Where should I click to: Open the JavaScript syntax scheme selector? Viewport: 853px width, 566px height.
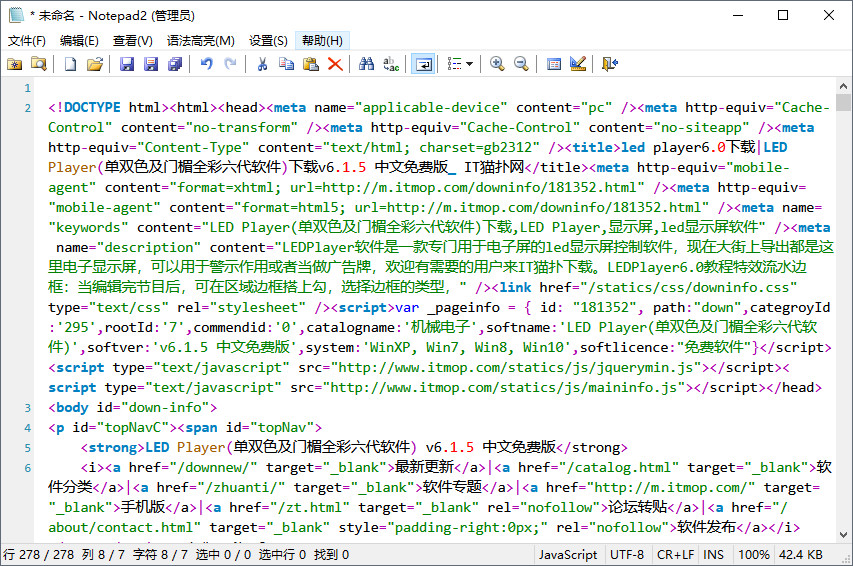tap(568, 554)
